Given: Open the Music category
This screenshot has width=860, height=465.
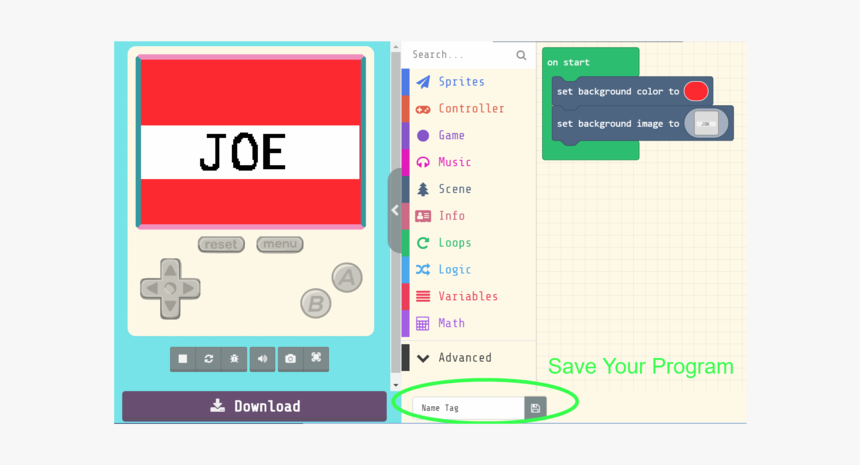Looking at the screenshot, I should (468, 162).
